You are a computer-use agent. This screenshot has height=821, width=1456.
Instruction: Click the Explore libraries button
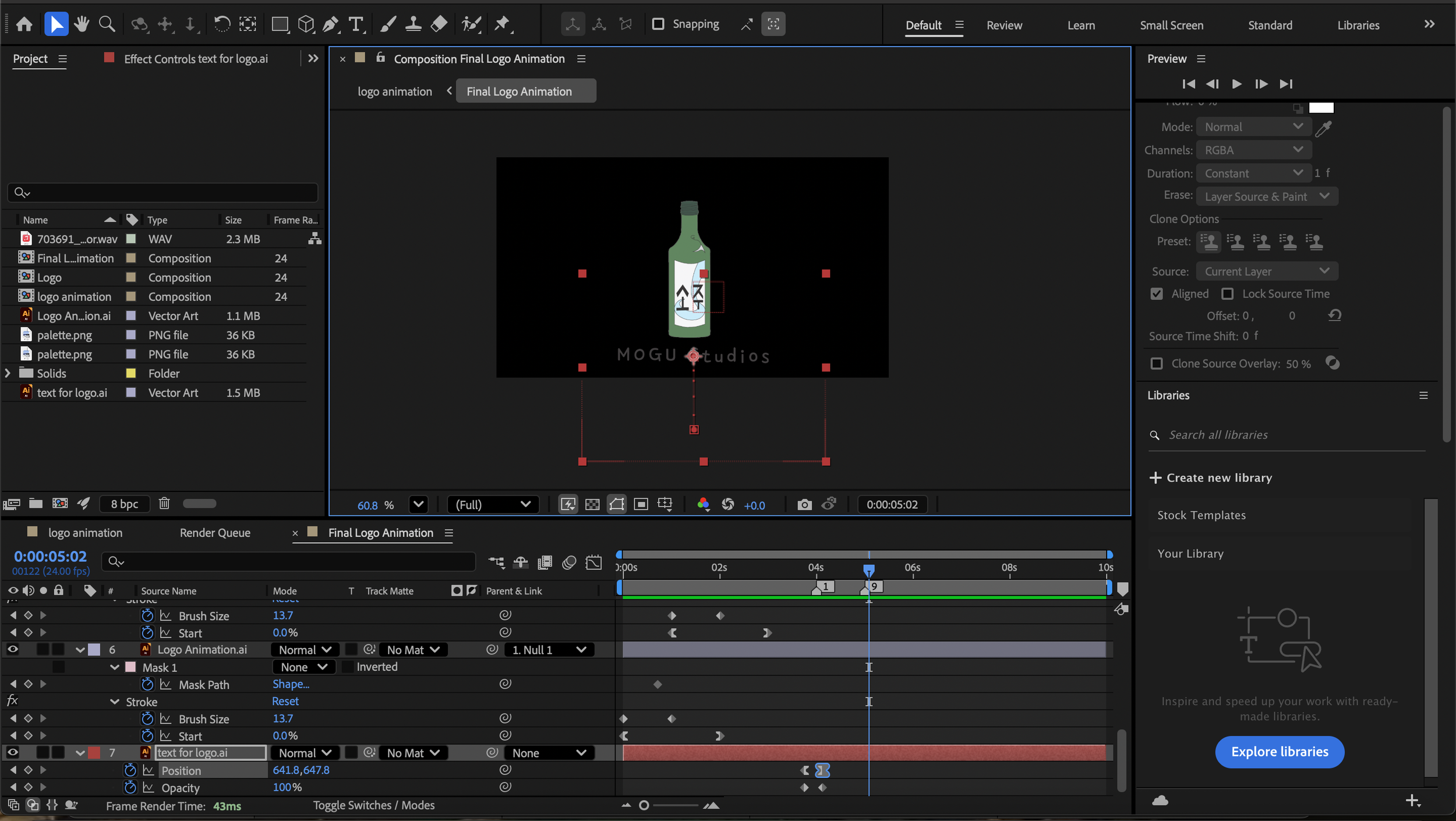[1279, 752]
